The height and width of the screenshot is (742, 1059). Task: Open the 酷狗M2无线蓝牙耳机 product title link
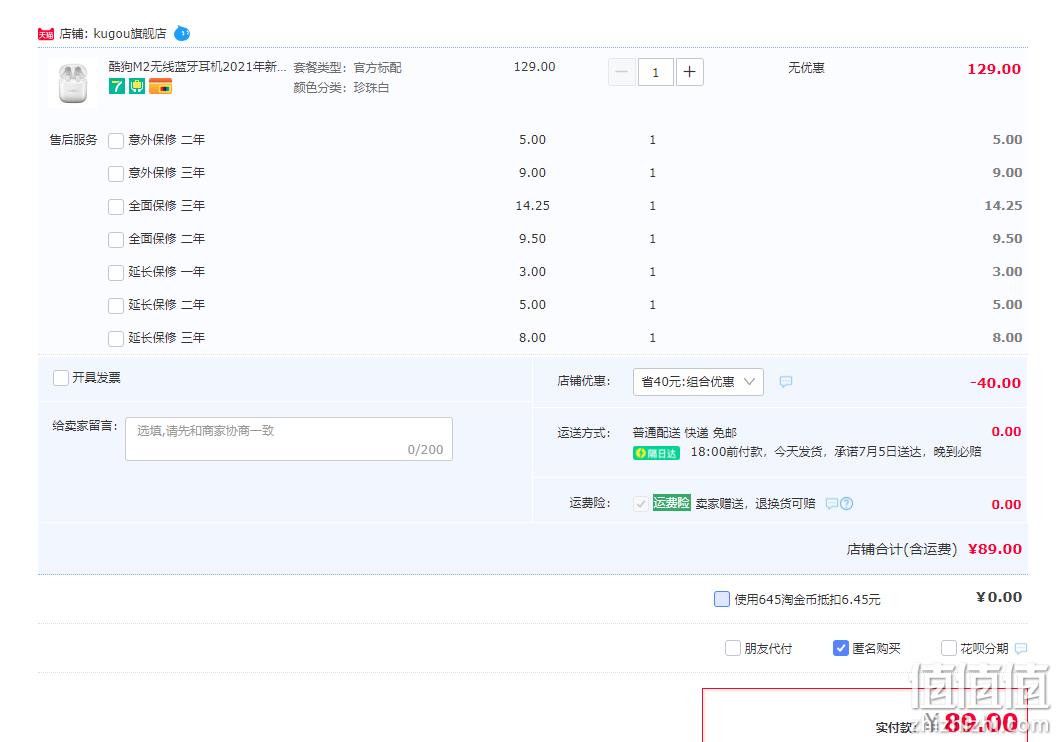pos(197,67)
